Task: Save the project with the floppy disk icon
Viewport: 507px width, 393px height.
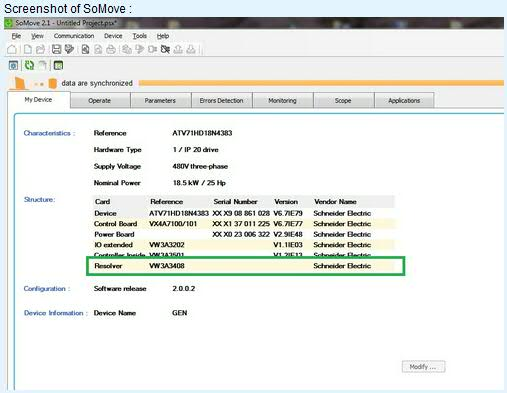Action: click(x=56, y=49)
